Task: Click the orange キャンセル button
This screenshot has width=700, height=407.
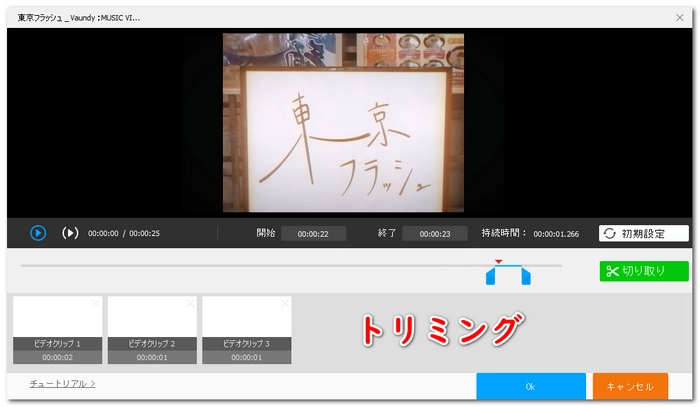Action: [630, 386]
